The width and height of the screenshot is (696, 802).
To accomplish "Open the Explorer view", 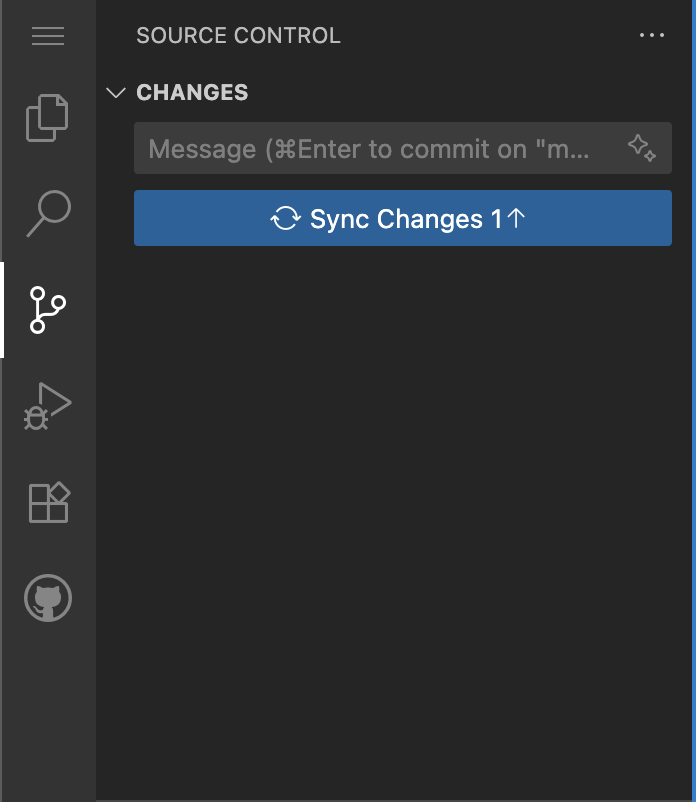I will tap(48, 117).
